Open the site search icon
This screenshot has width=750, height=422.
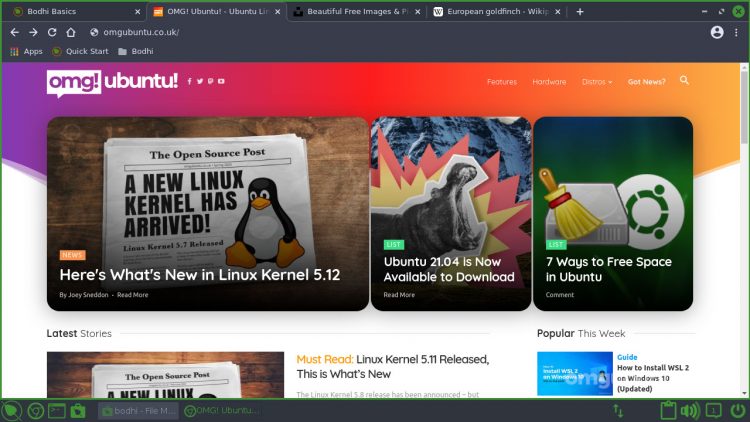[x=684, y=80]
